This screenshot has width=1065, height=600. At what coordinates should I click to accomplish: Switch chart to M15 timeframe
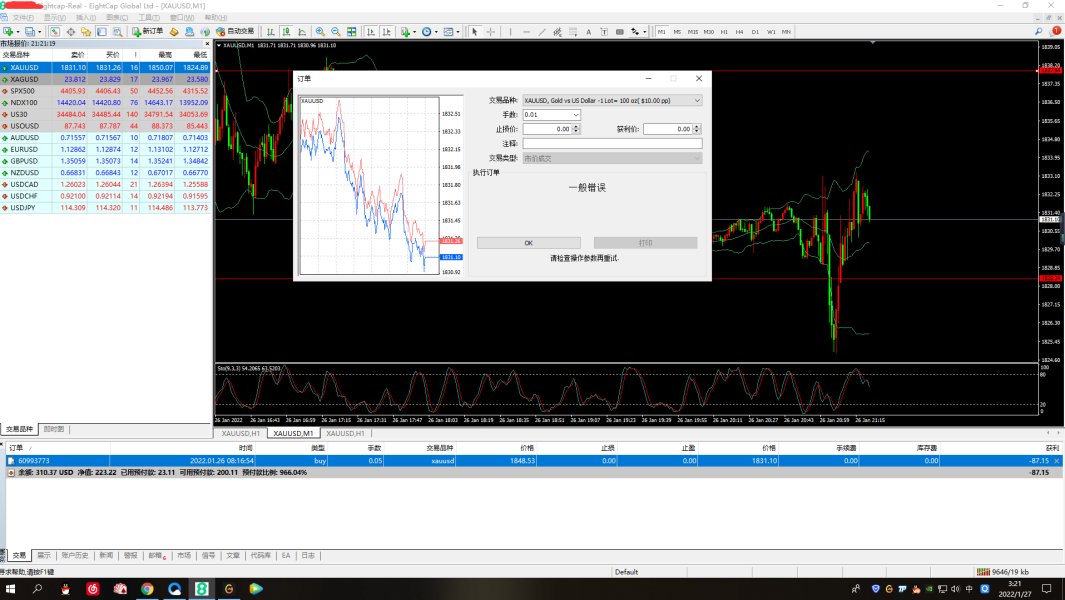(693, 31)
